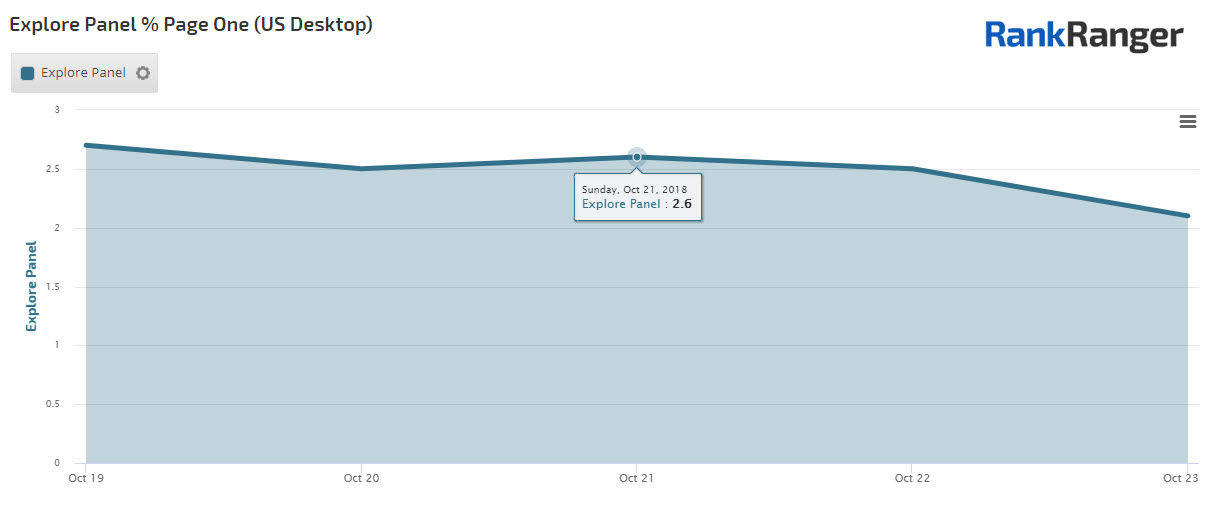Click the y-axis label 0.5
This screenshot has height=511, width=1222.
pos(53,405)
